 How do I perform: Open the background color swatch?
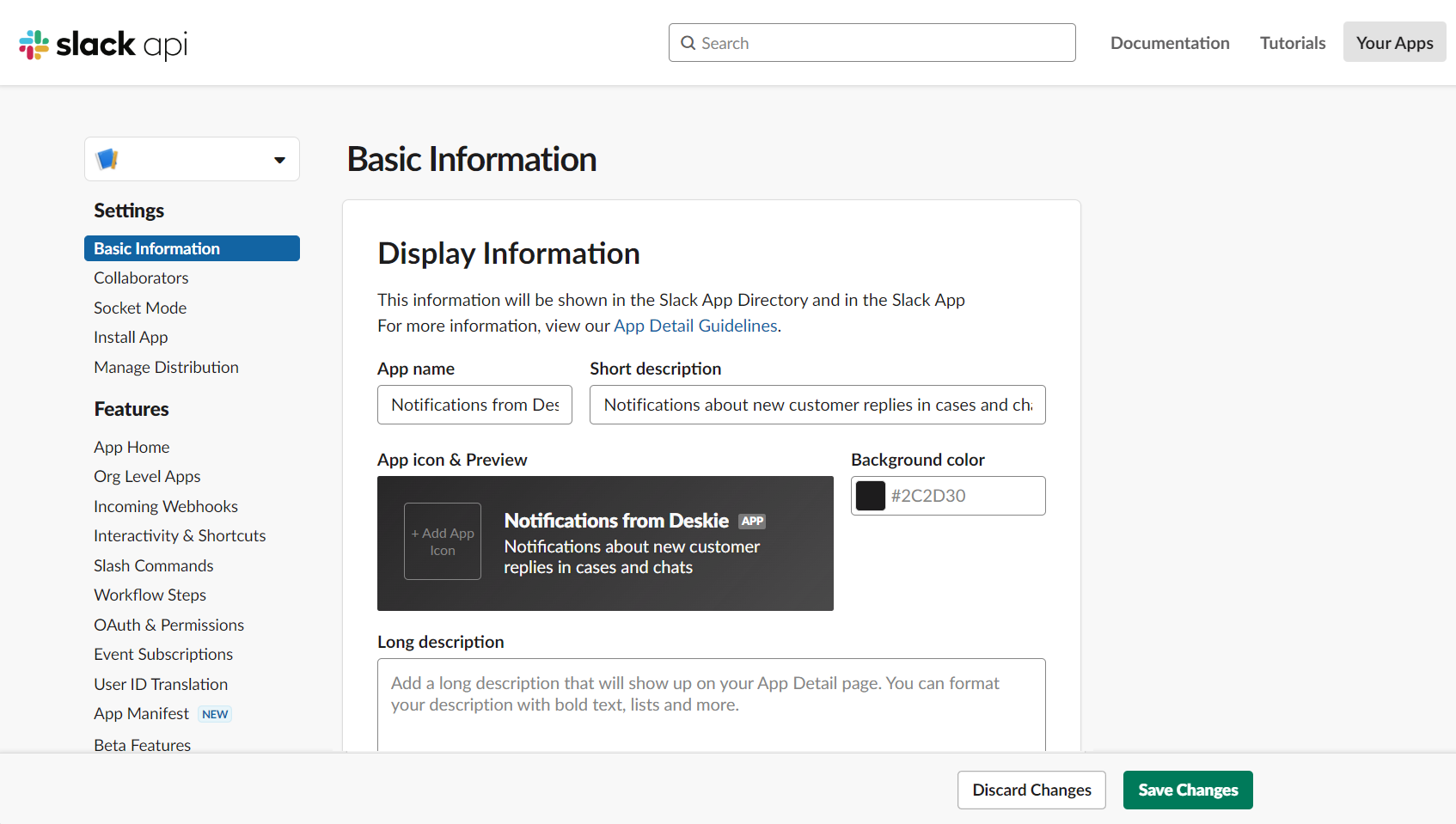[871, 496]
